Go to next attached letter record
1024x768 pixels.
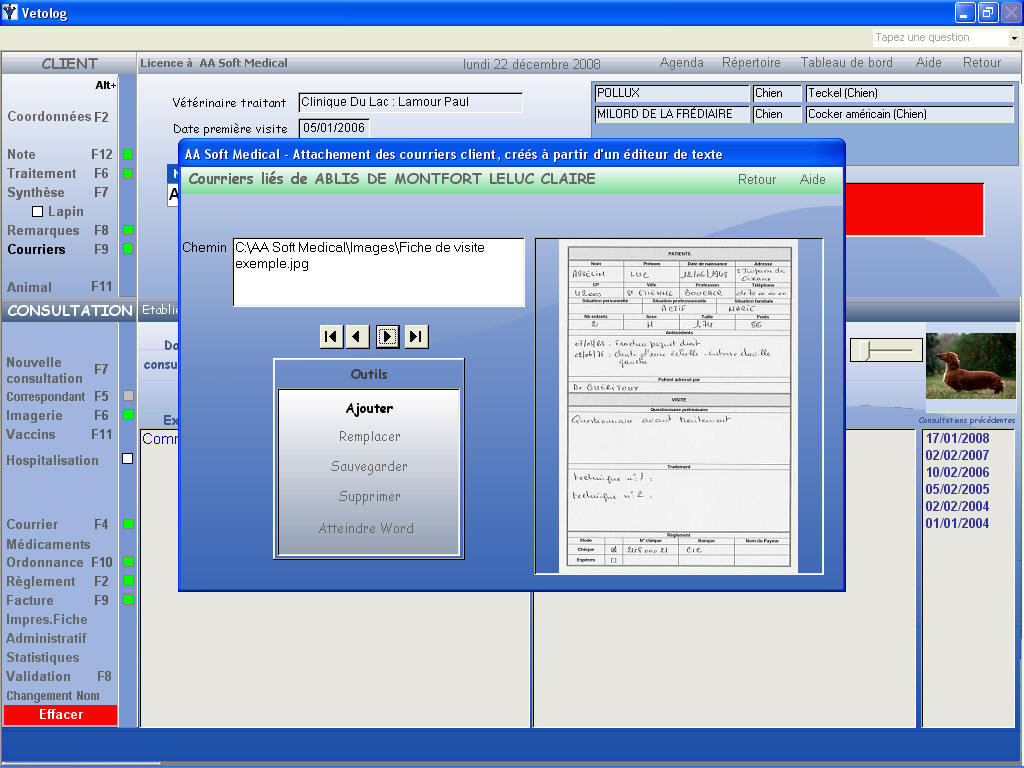(387, 336)
